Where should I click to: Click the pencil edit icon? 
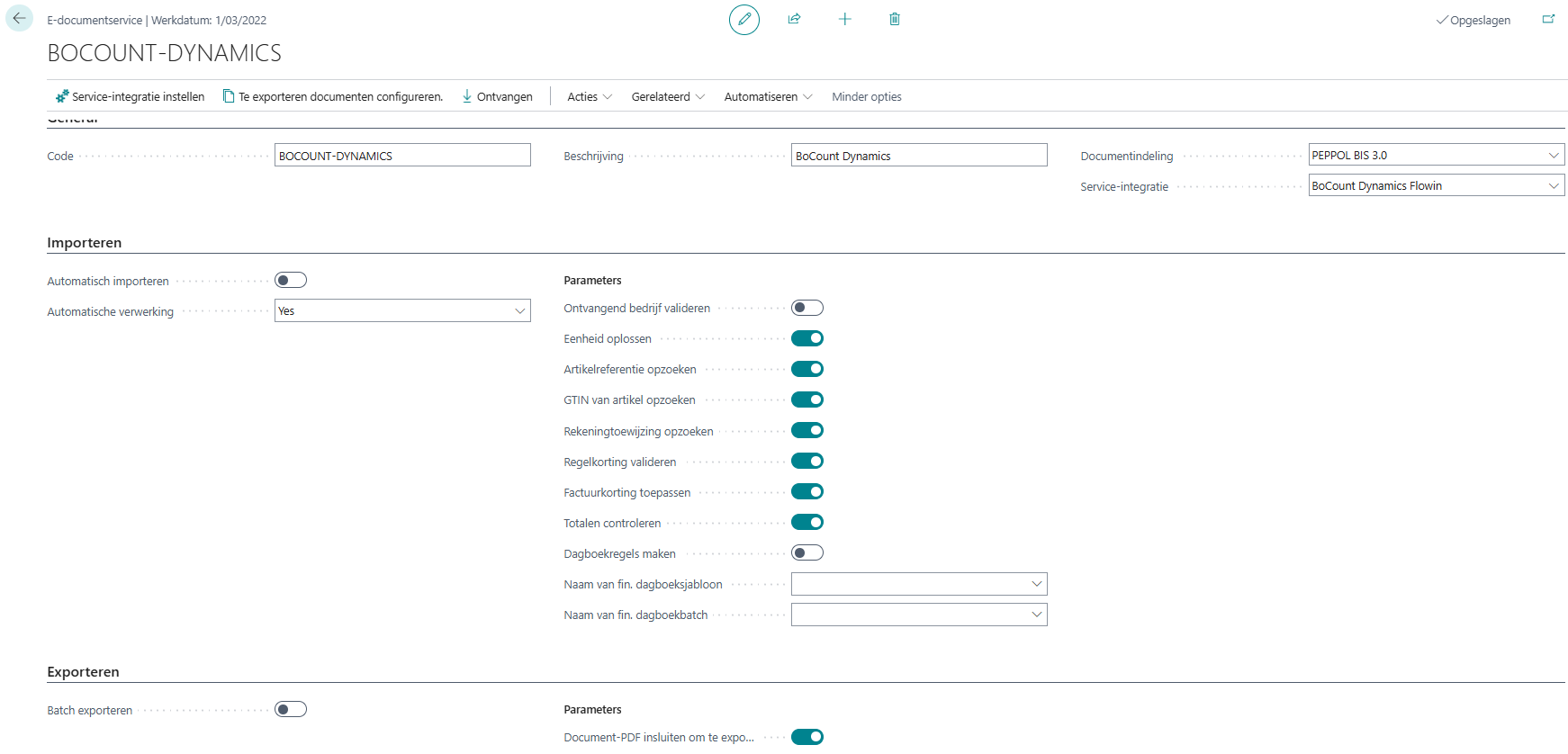click(743, 19)
